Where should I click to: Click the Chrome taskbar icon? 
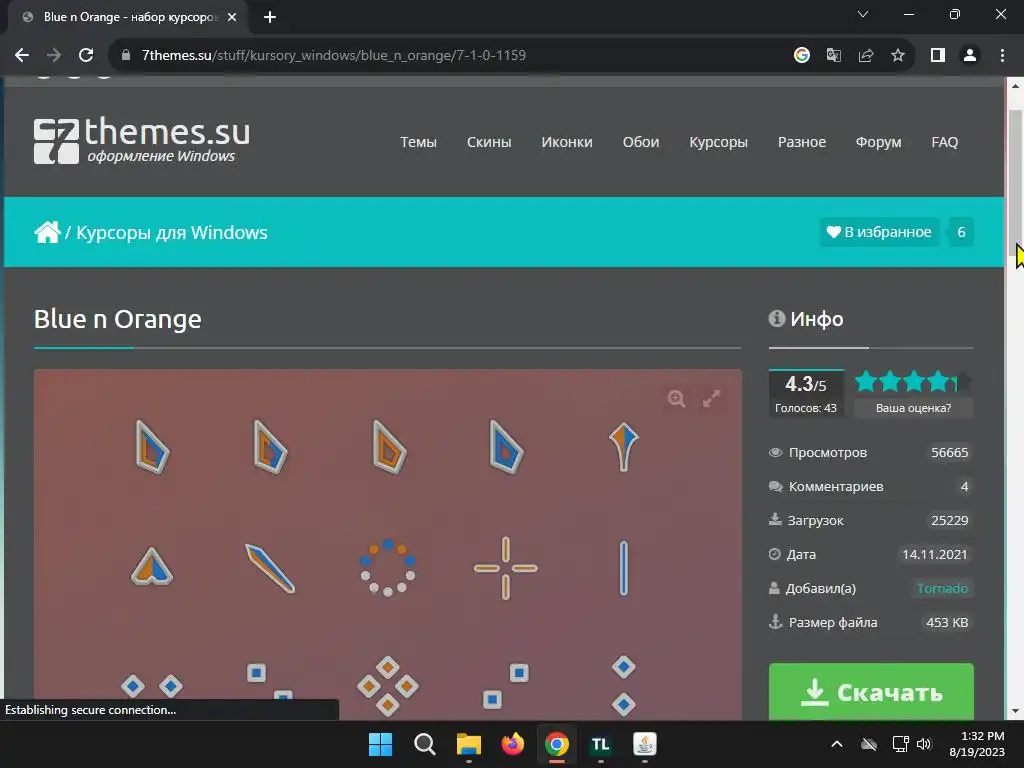tap(556, 744)
